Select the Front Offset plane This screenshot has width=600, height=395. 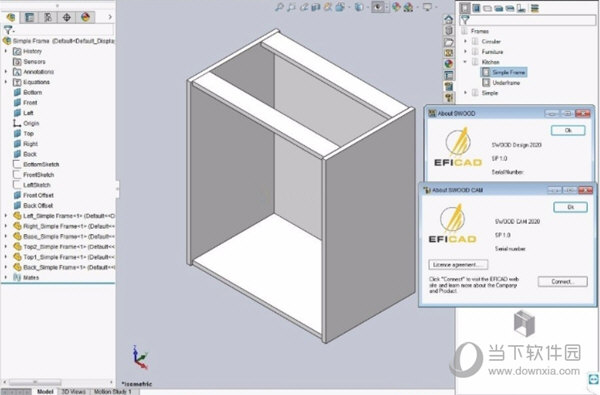pyautogui.click(x=33, y=195)
